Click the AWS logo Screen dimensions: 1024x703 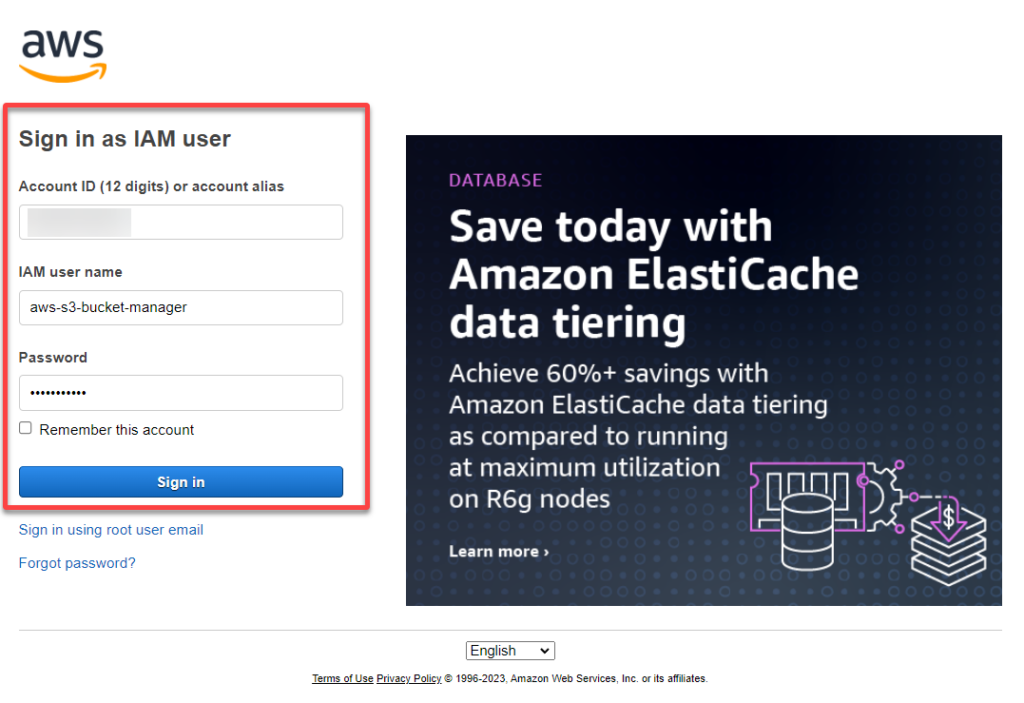click(63, 55)
